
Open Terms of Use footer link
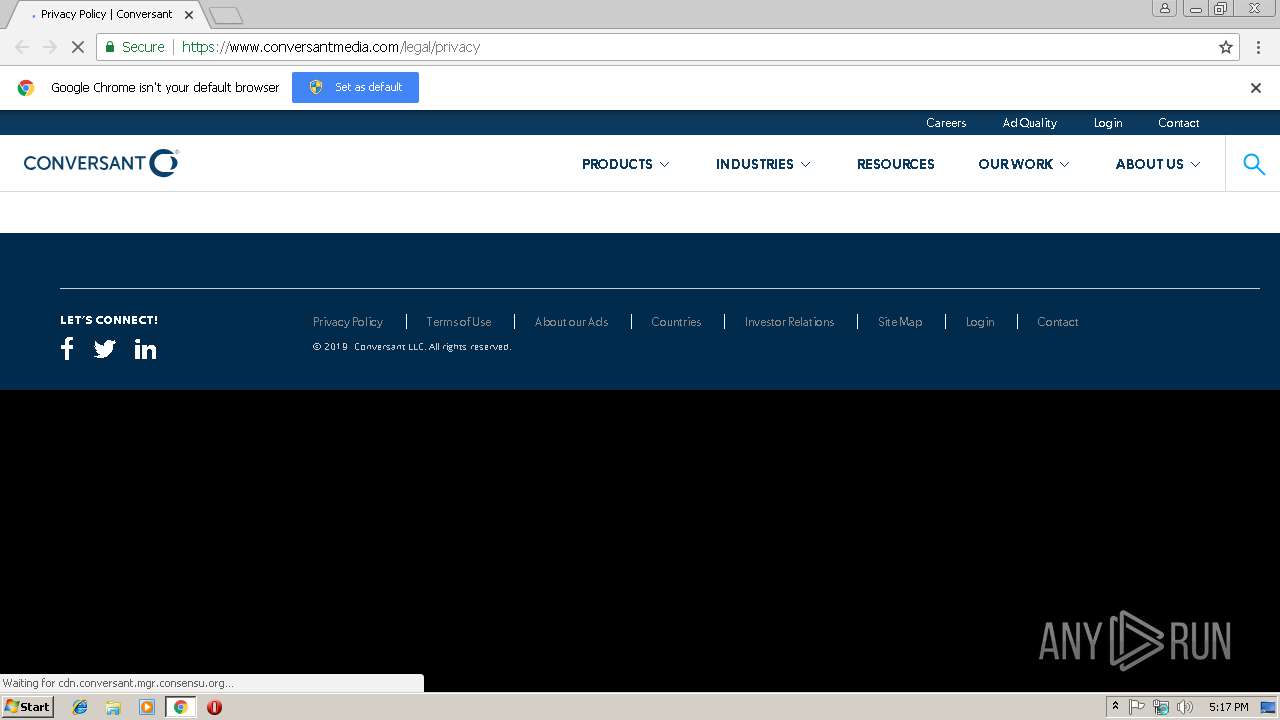pos(459,322)
